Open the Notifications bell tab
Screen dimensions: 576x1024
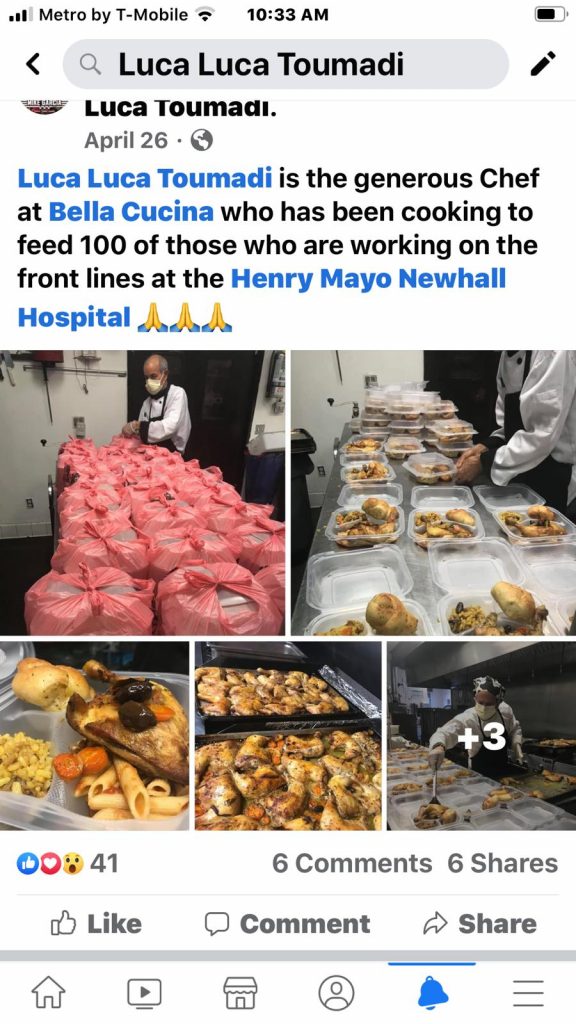click(x=432, y=992)
